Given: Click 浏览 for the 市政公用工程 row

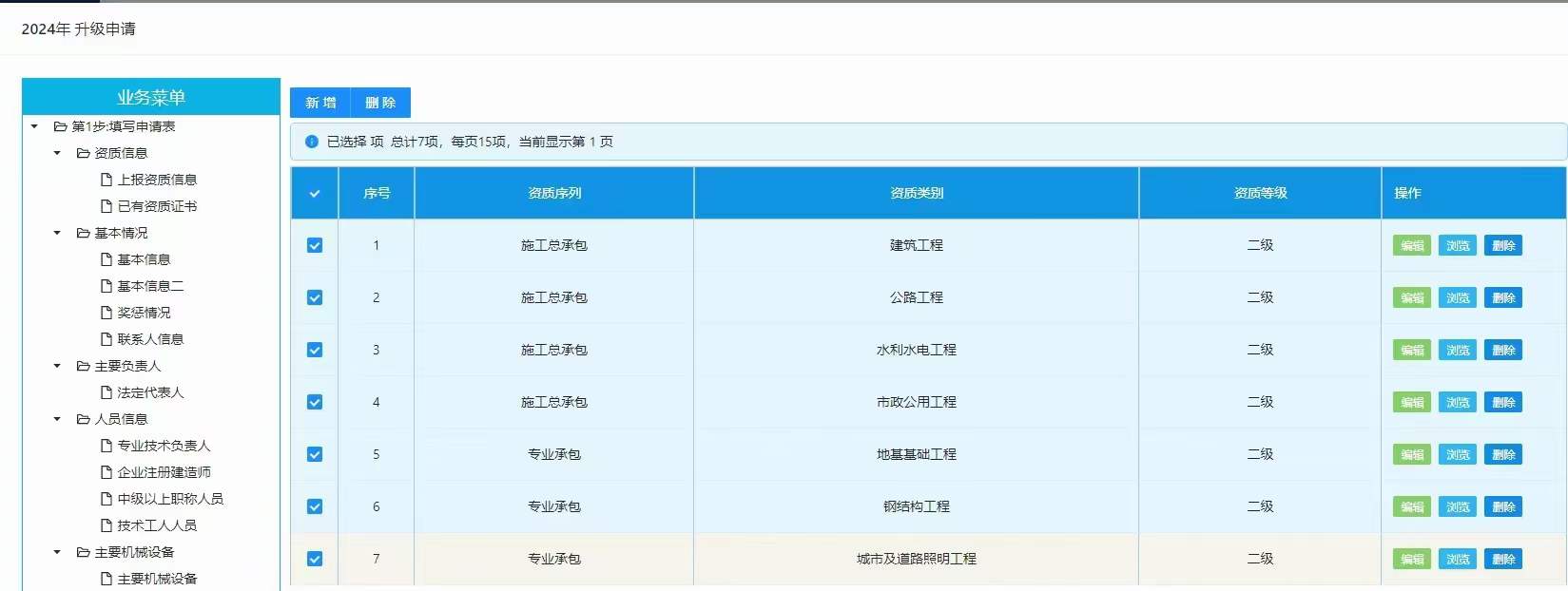Looking at the screenshot, I should (x=1458, y=402).
